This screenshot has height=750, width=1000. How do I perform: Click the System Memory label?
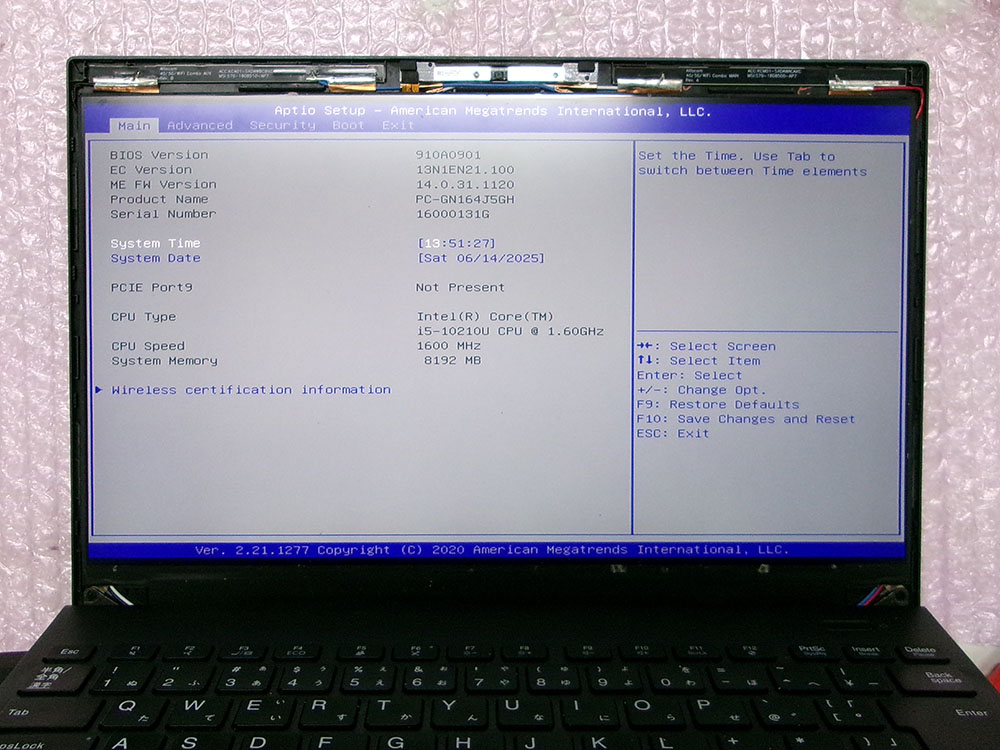coord(164,361)
